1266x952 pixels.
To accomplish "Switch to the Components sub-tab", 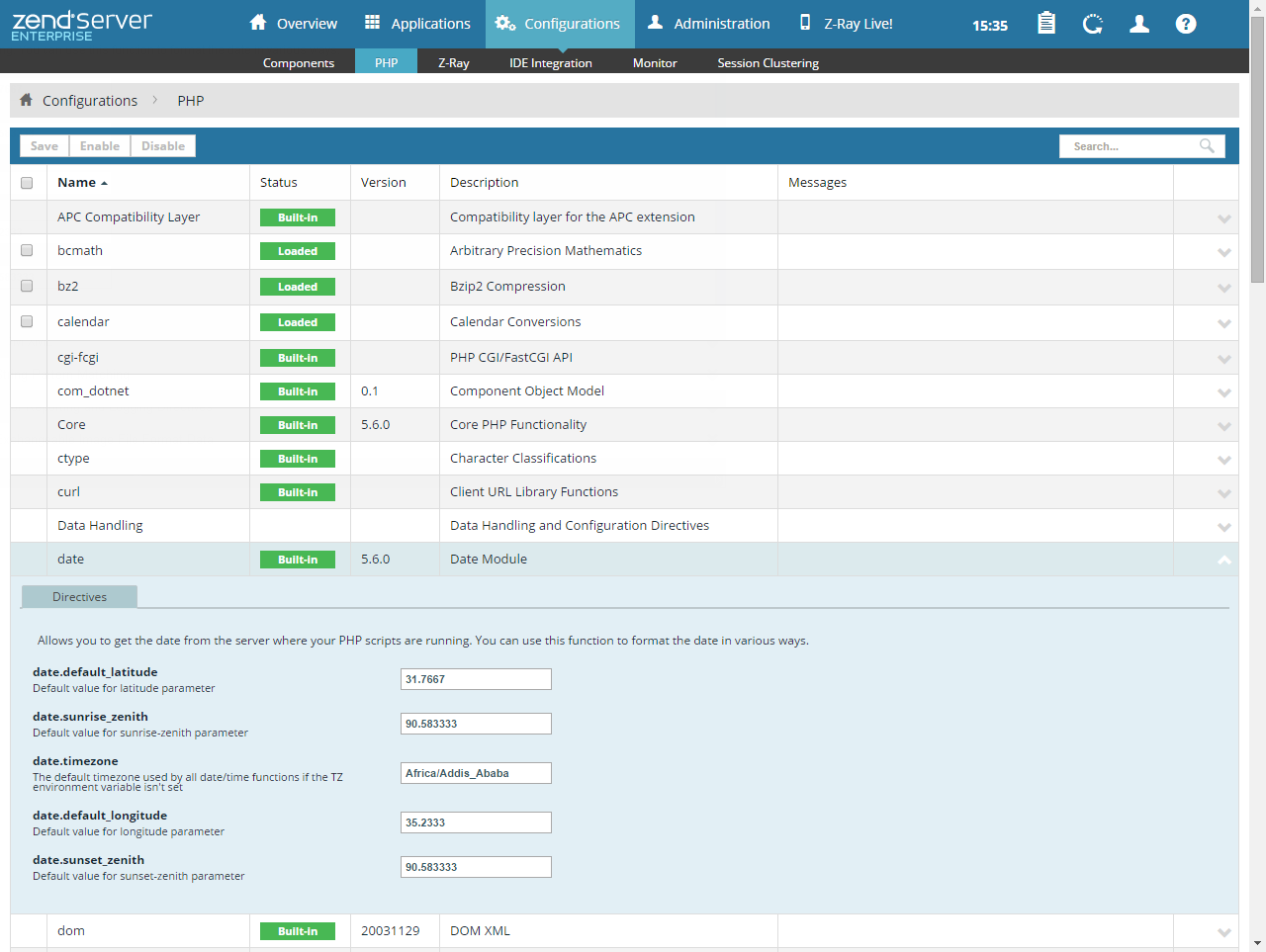I will click(x=299, y=62).
